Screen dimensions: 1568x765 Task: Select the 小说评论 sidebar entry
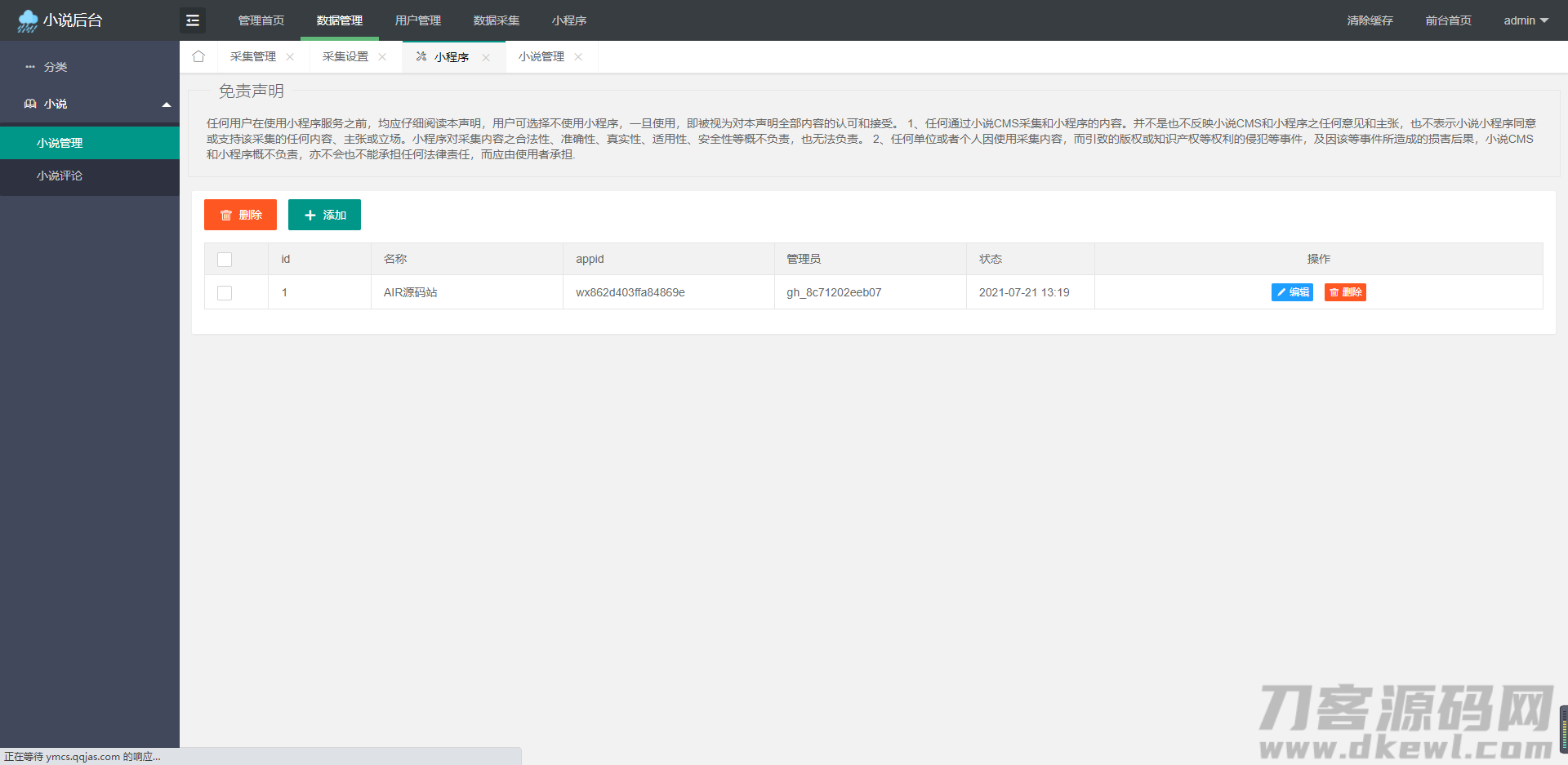(59, 175)
